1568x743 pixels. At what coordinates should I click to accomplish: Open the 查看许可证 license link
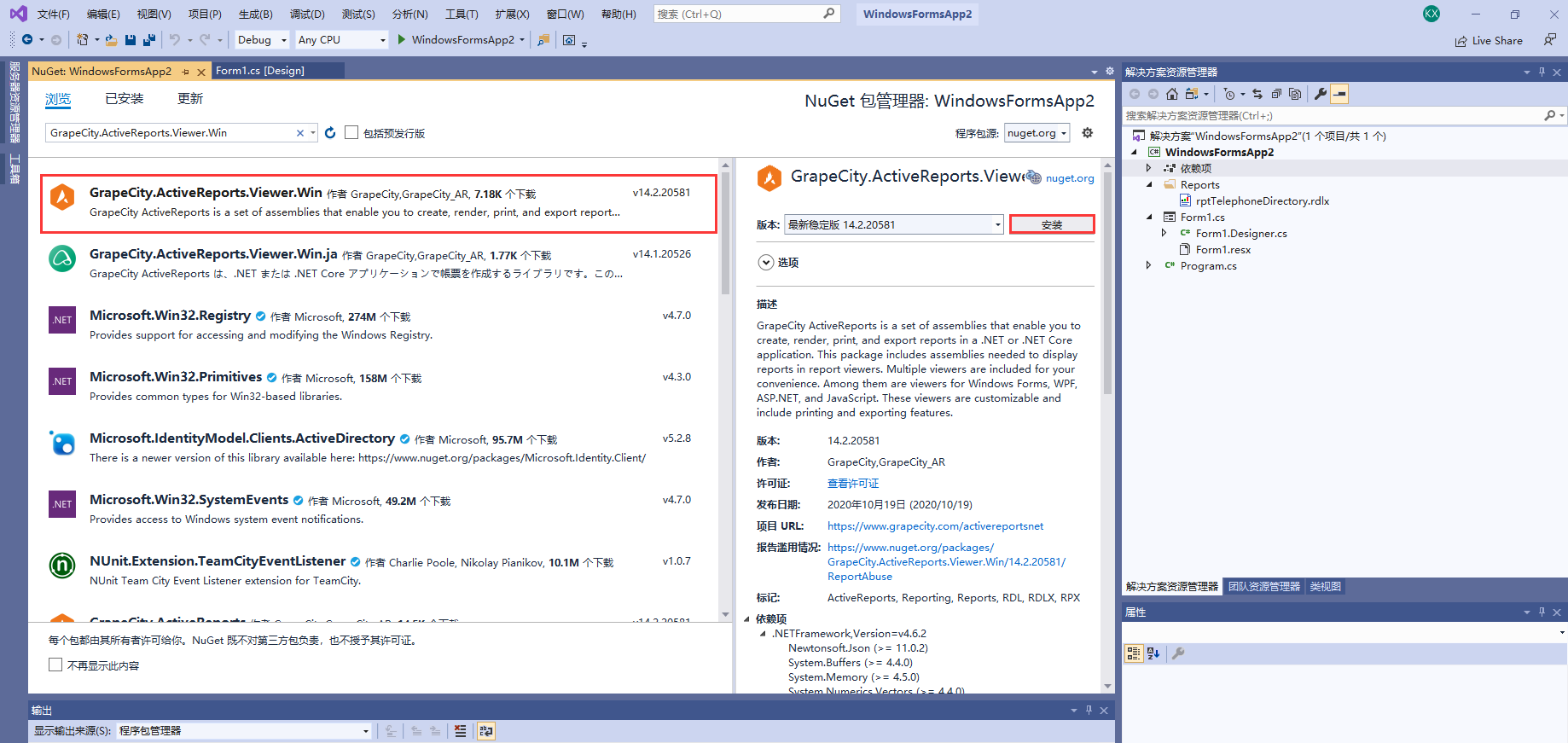pyautogui.click(x=853, y=484)
